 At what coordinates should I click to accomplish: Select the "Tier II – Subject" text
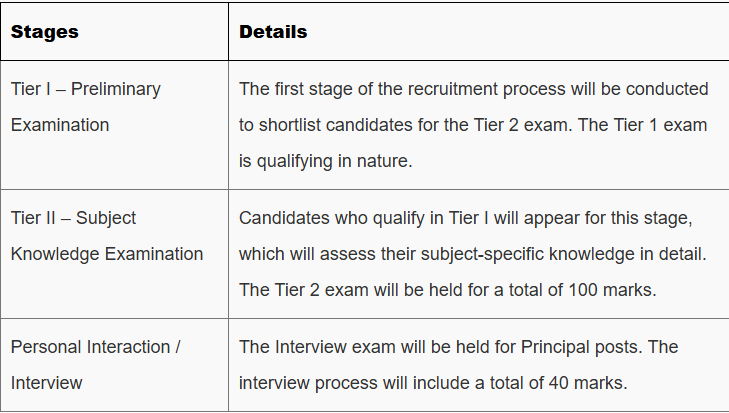(73, 218)
